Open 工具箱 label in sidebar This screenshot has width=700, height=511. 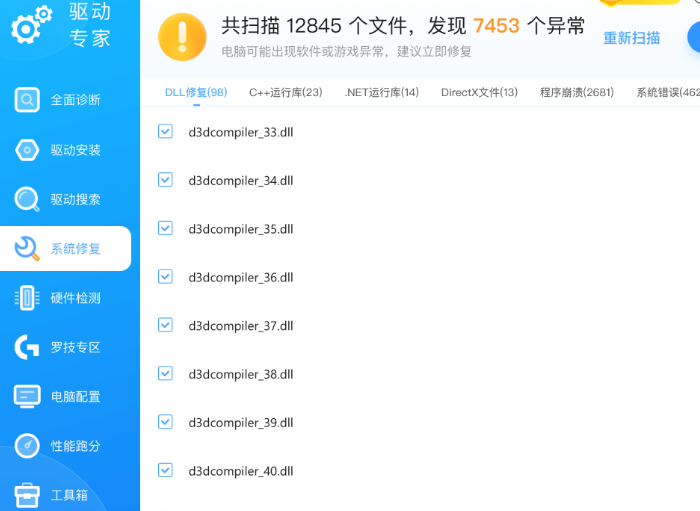[x=69, y=495]
